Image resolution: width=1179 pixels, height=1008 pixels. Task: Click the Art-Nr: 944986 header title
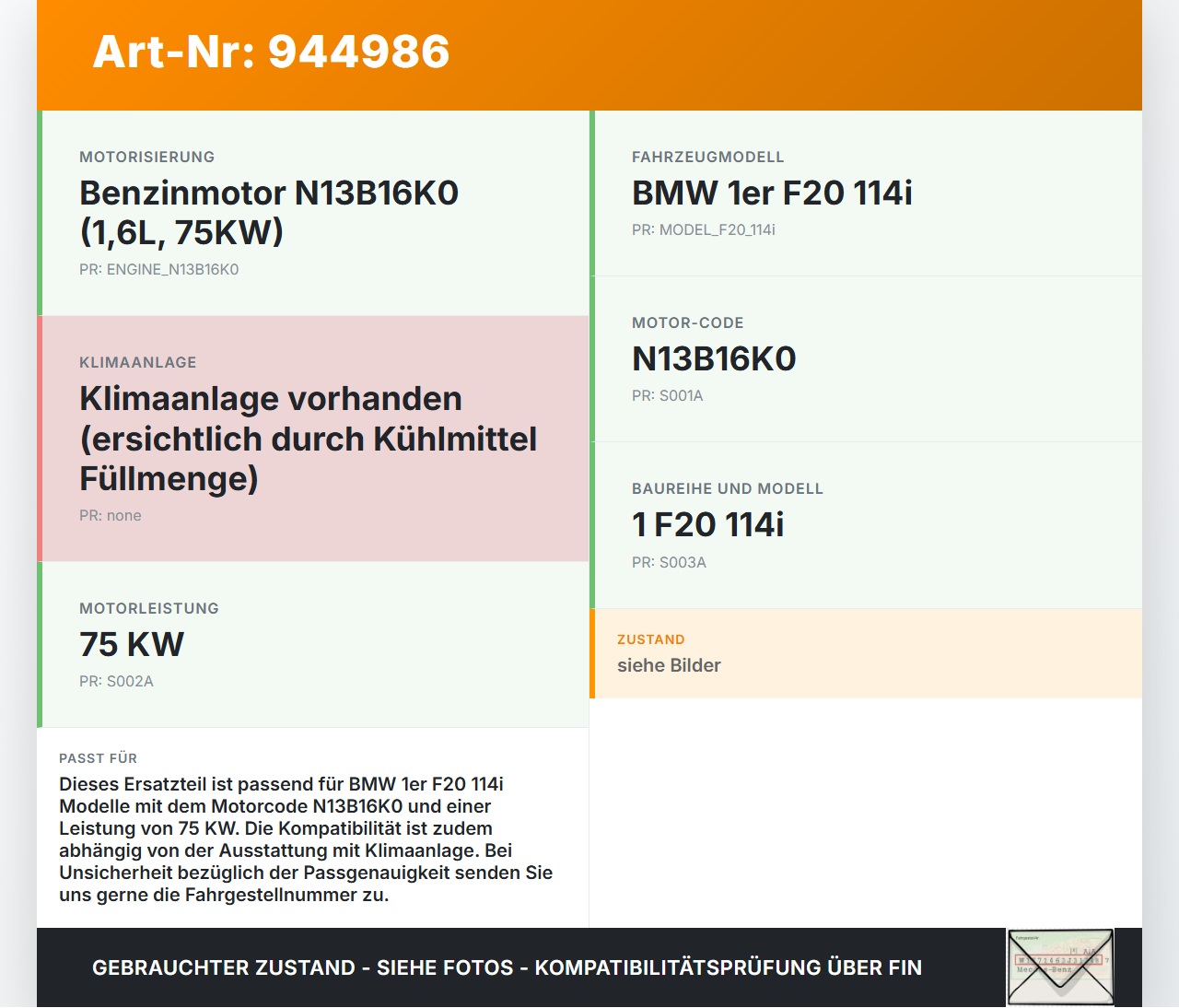pyautogui.click(x=271, y=52)
